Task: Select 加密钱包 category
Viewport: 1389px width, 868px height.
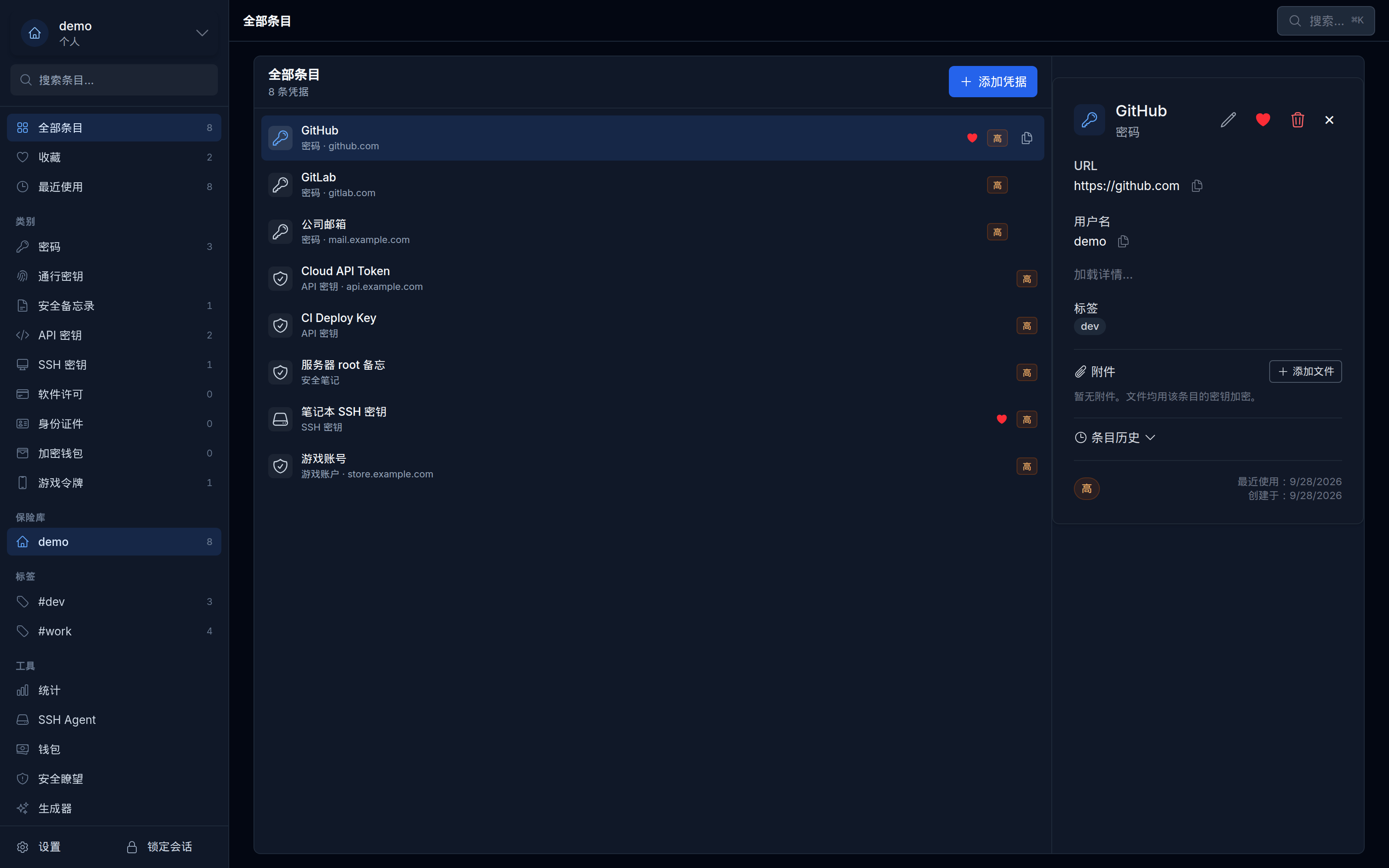Action: [x=114, y=454]
